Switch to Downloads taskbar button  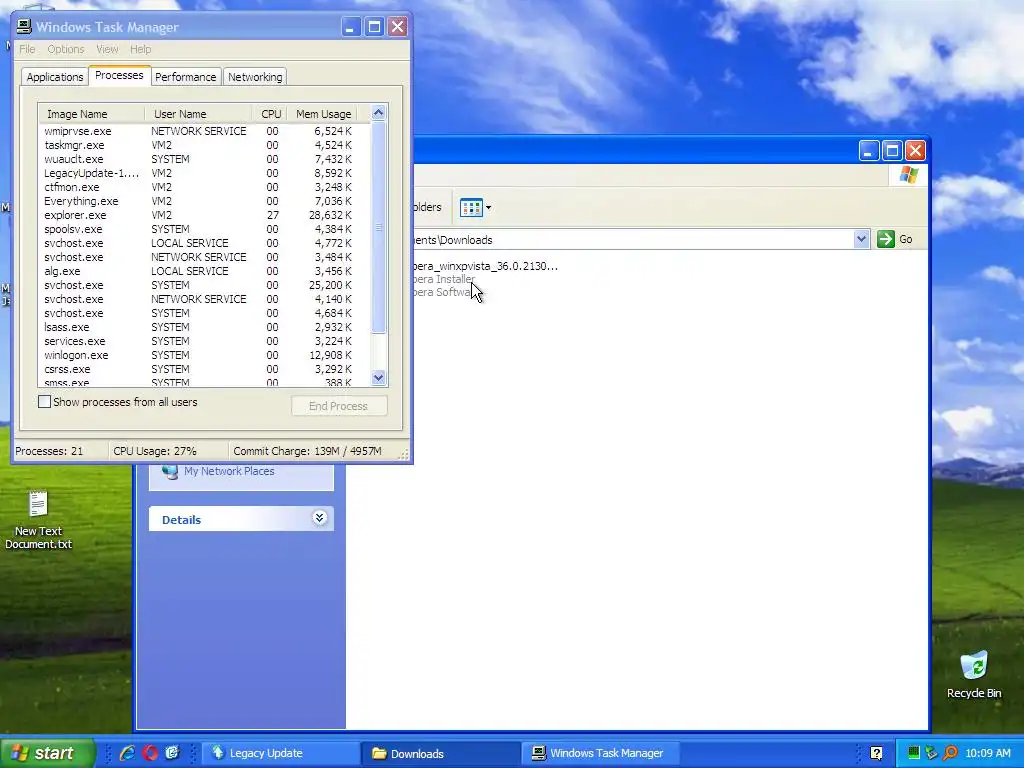441,753
